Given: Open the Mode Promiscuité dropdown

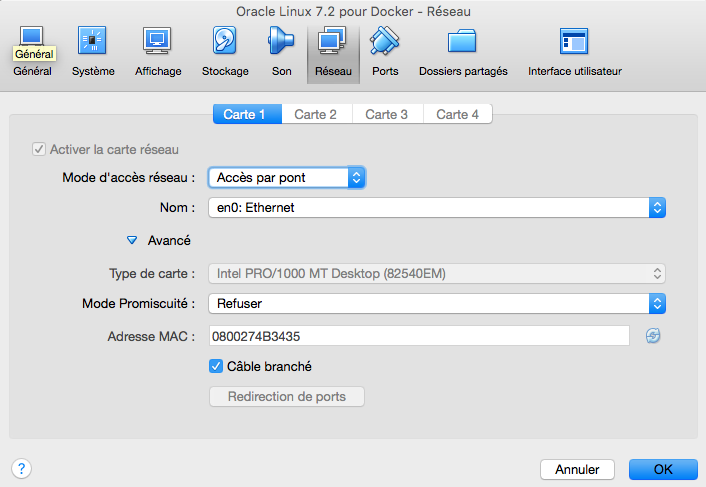Looking at the screenshot, I should tap(437, 303).
